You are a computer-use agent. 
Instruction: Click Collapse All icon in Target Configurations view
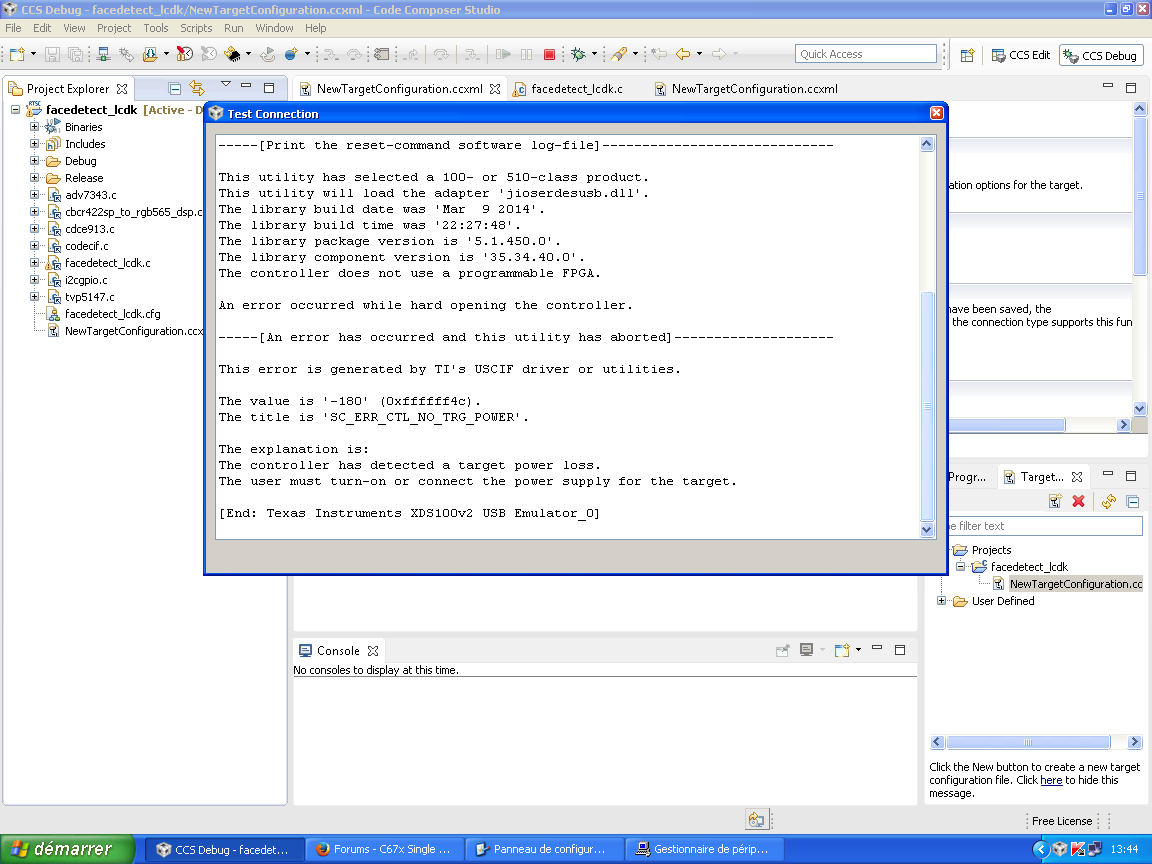click(x=1133, y=502)
